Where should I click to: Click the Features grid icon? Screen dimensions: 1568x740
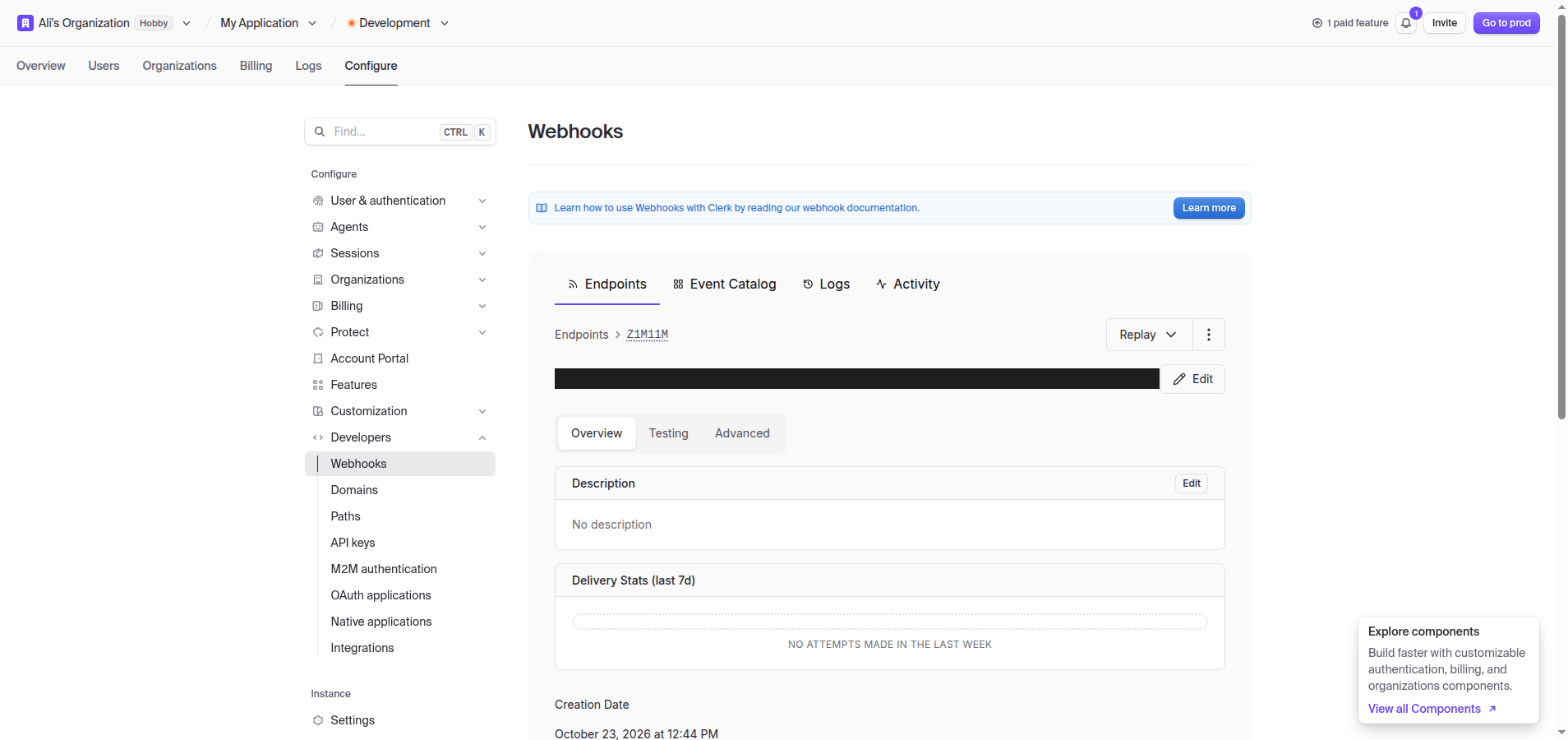pyautogui.click(x=318, y=385)
